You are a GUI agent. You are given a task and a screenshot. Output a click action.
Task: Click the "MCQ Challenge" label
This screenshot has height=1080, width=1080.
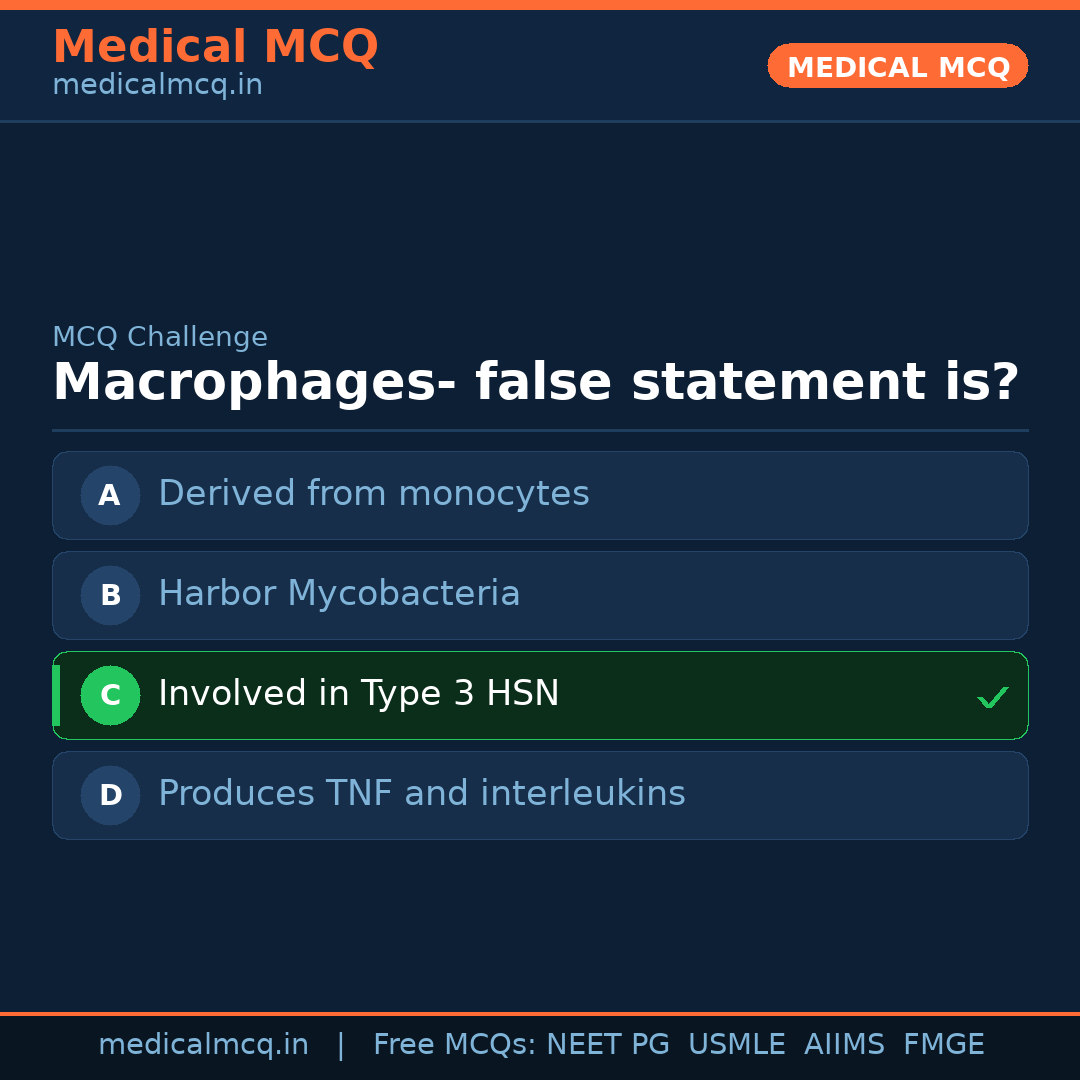click(x=160, y=338)
